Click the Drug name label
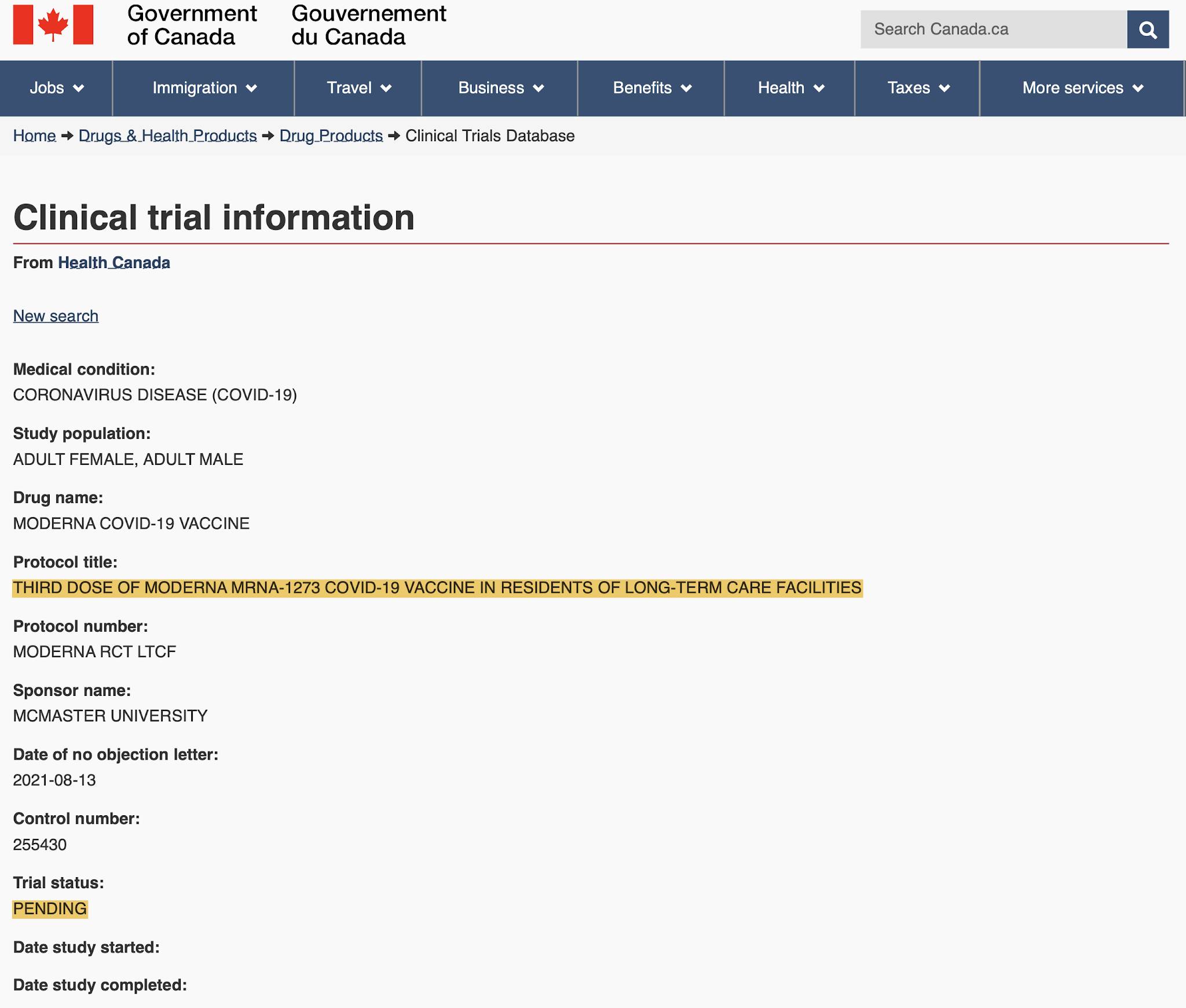Image resolution: width=1186 pixels, height=1008 pixels. click(58, 498)
